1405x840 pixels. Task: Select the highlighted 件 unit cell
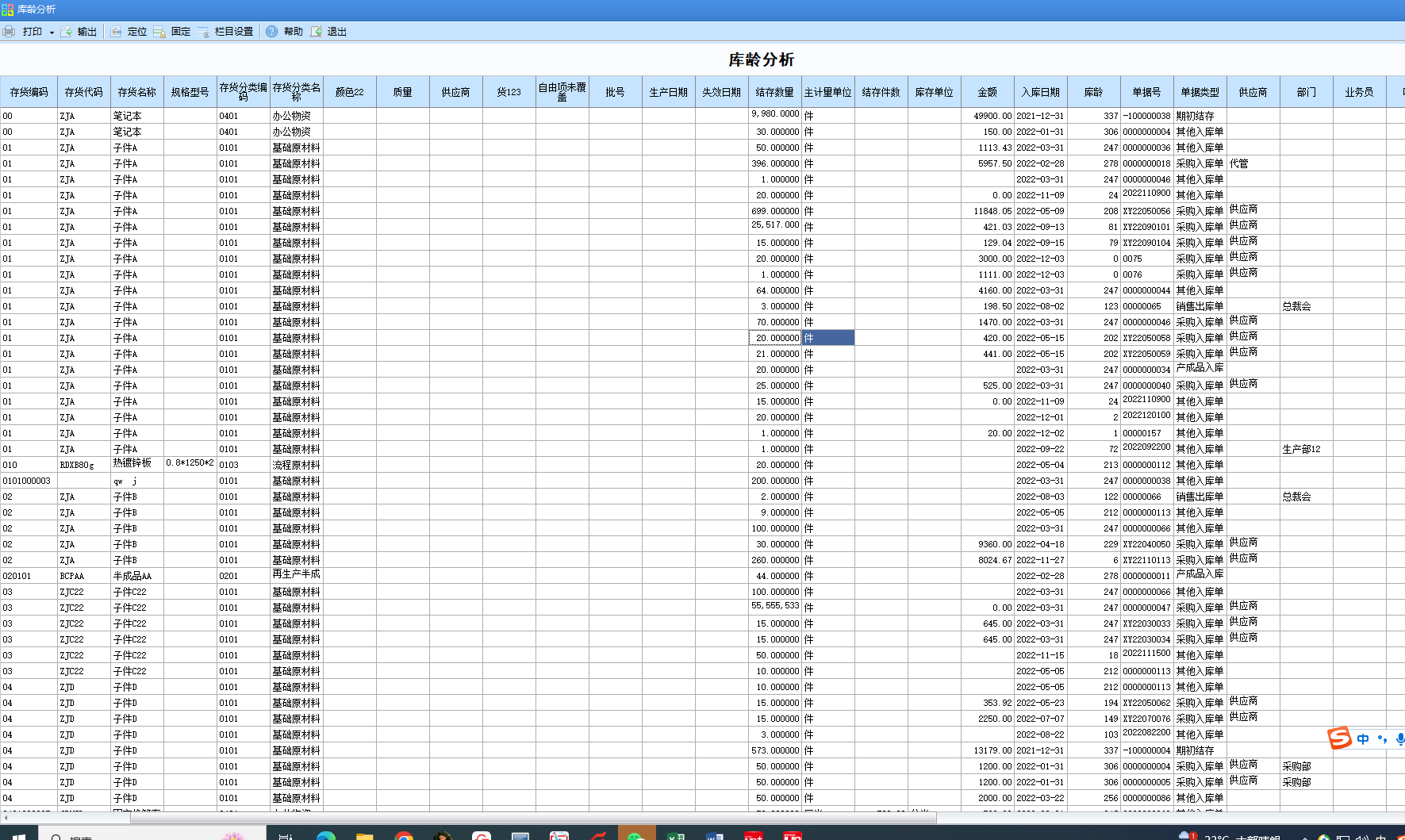[x=827, y=338]
